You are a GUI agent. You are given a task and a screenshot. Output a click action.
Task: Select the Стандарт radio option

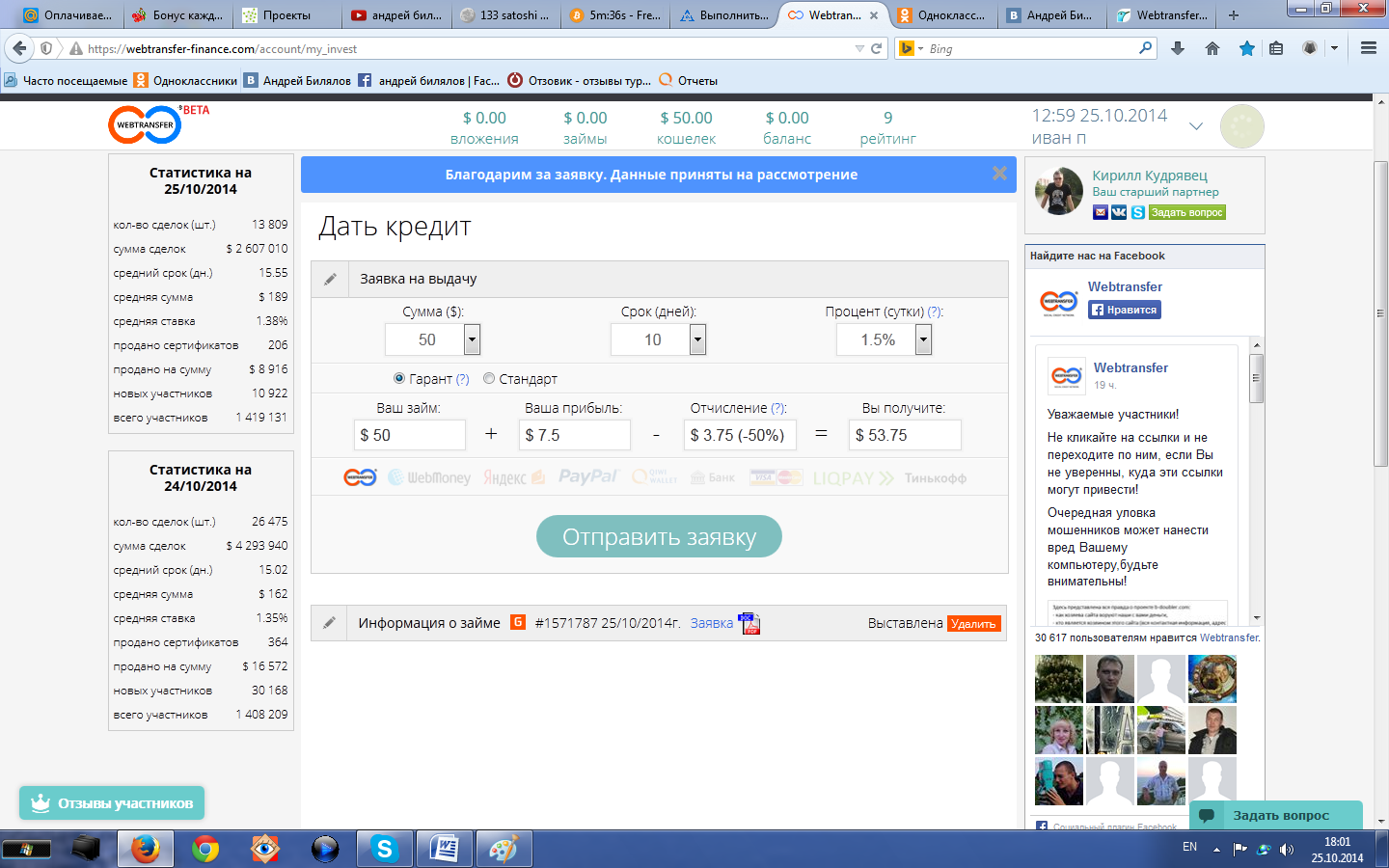489,378
